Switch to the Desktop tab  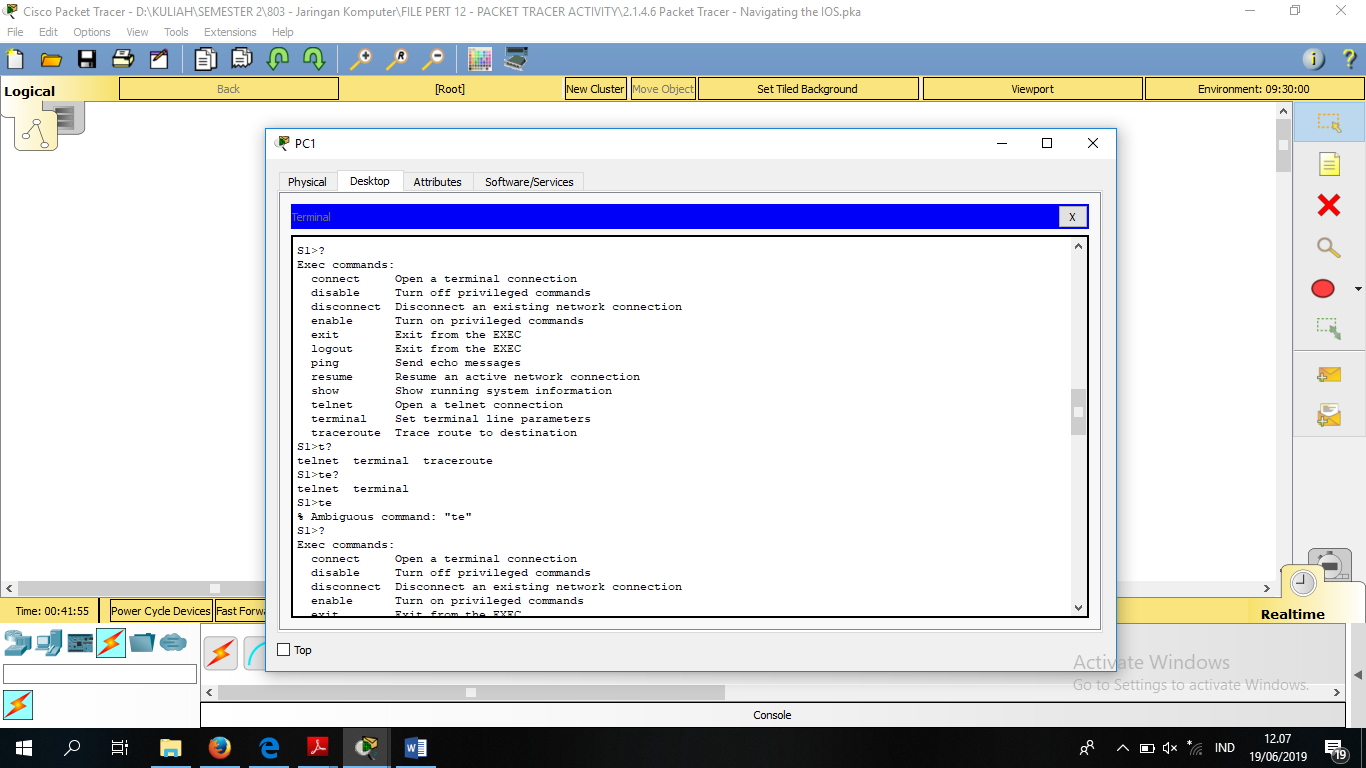pyautogui.click(x=370, y=181)
